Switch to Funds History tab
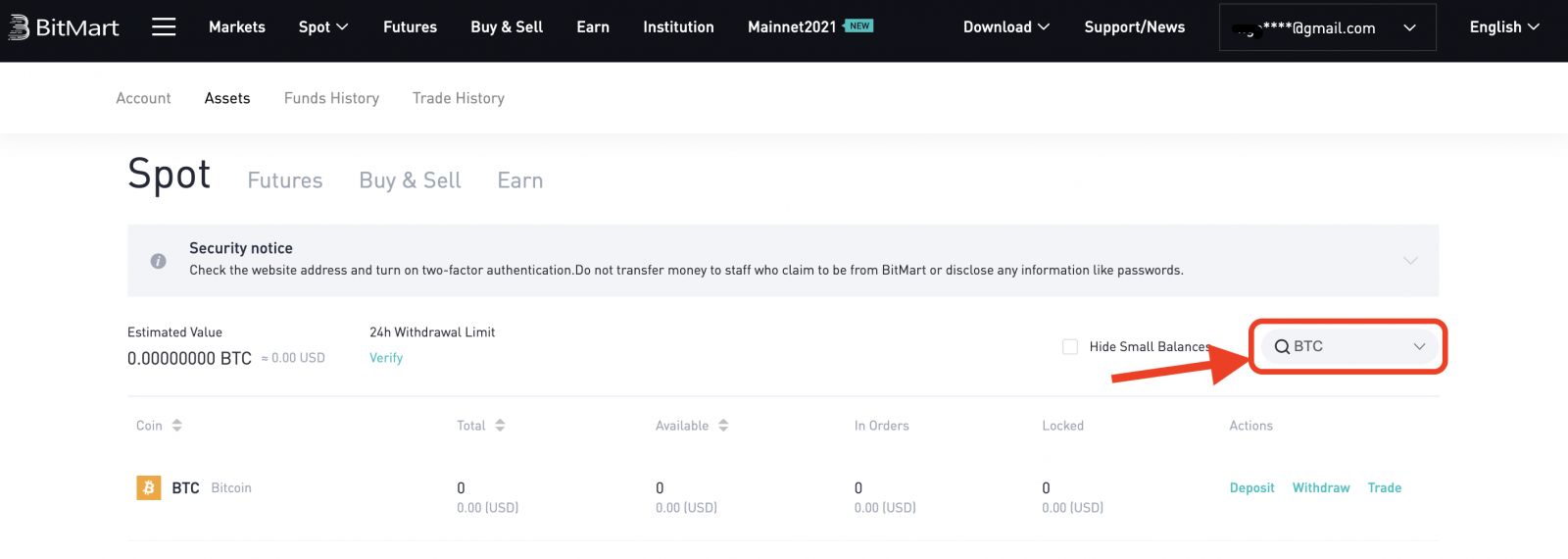The image size is (1568, 559). coord(331,98)
